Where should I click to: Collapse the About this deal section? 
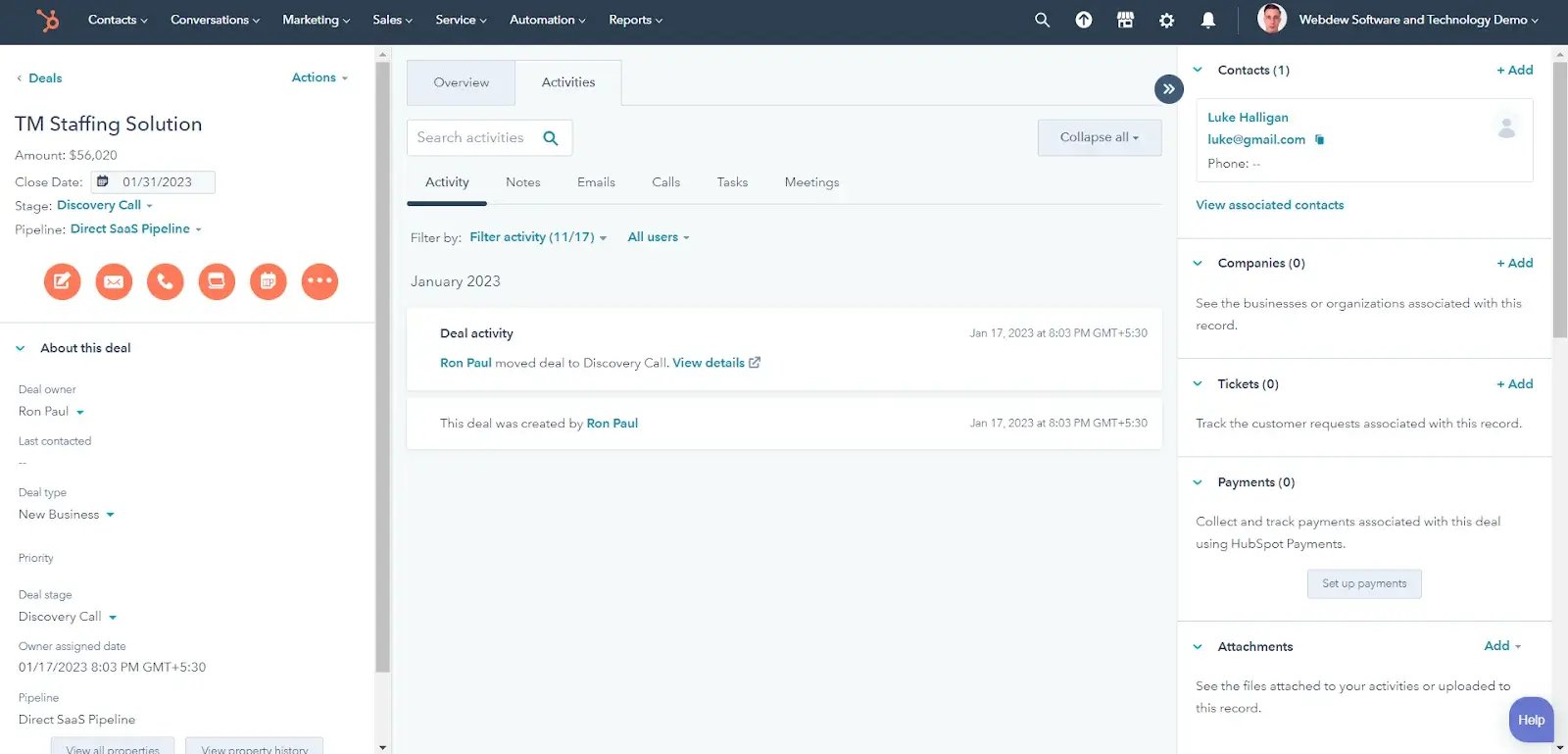[21, 348]
